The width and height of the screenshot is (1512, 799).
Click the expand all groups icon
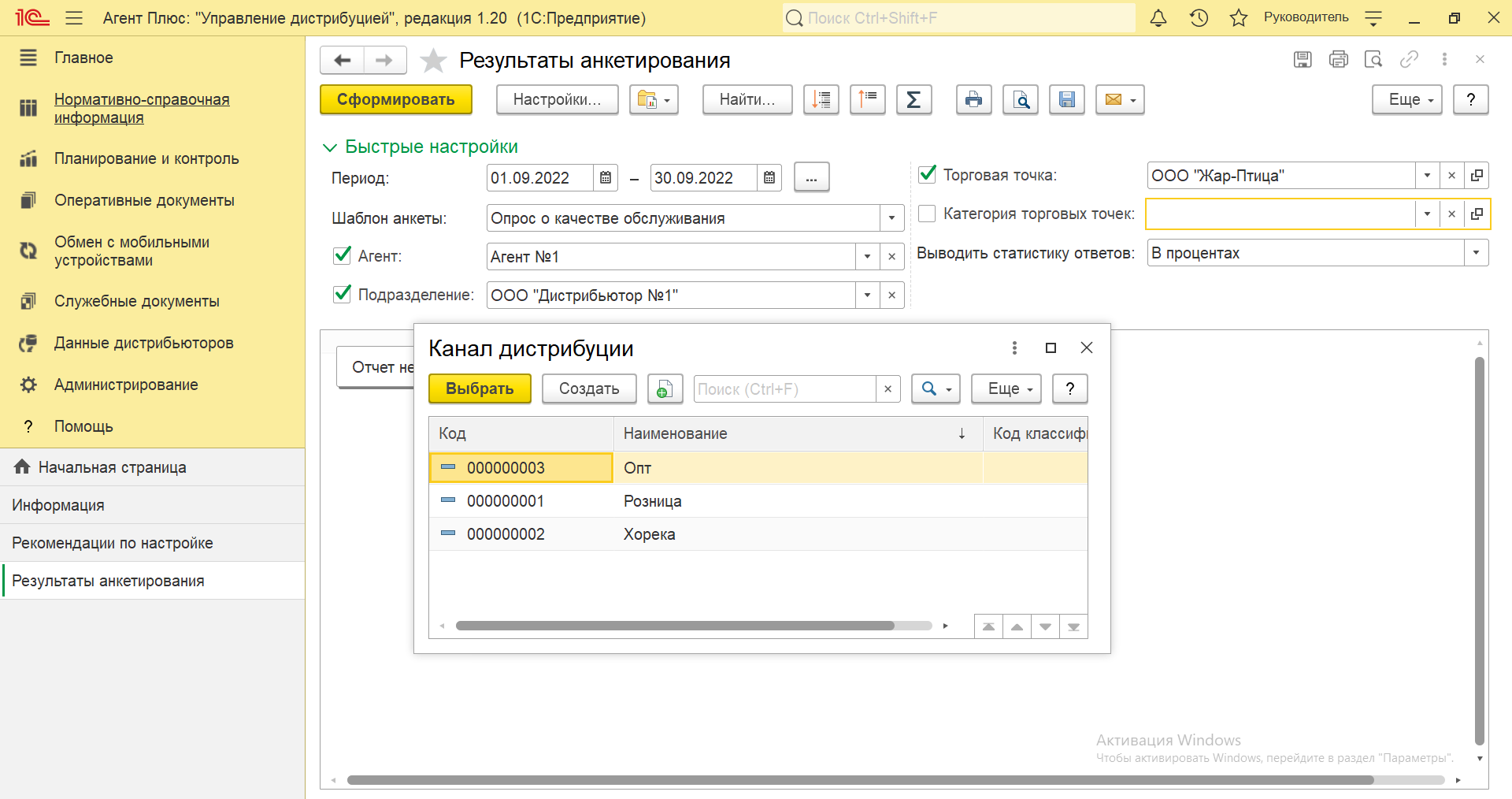pyautogui.click(x=821, y=99)
